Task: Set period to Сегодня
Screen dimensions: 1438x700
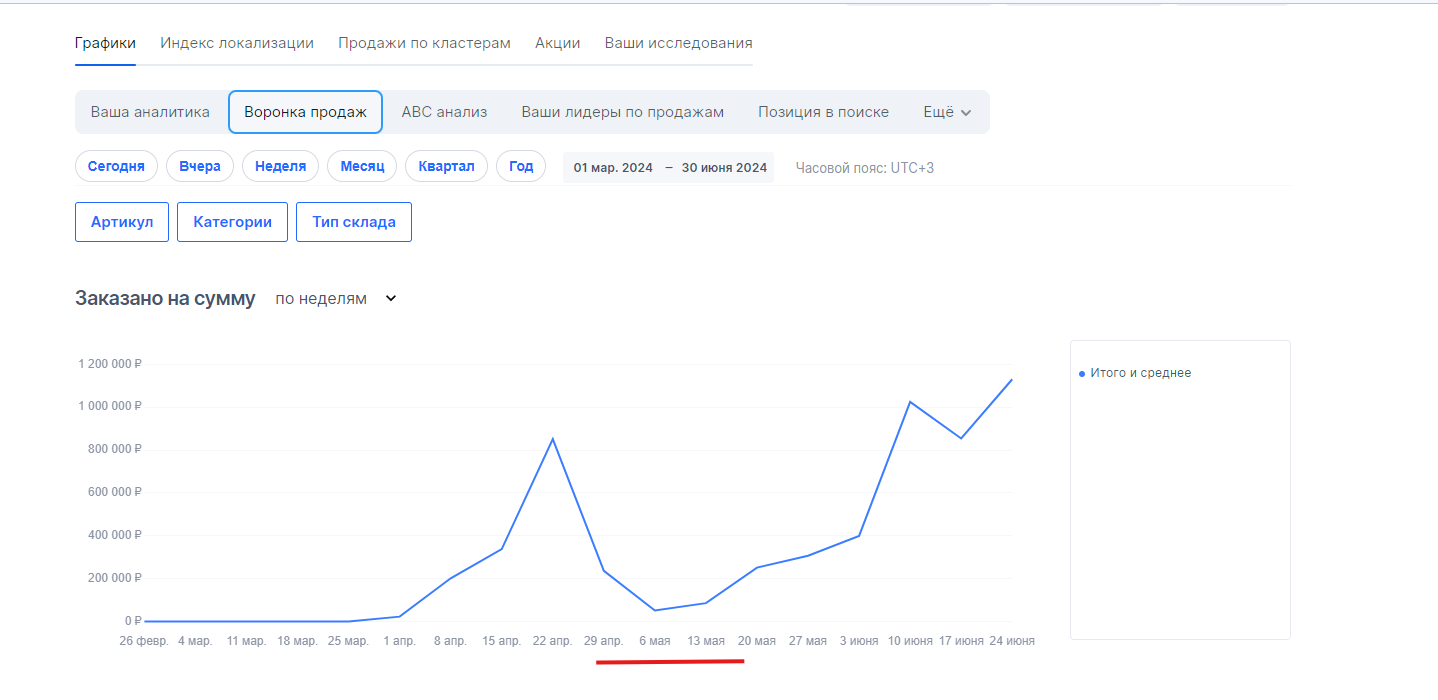Action: [x=116, y=166]
